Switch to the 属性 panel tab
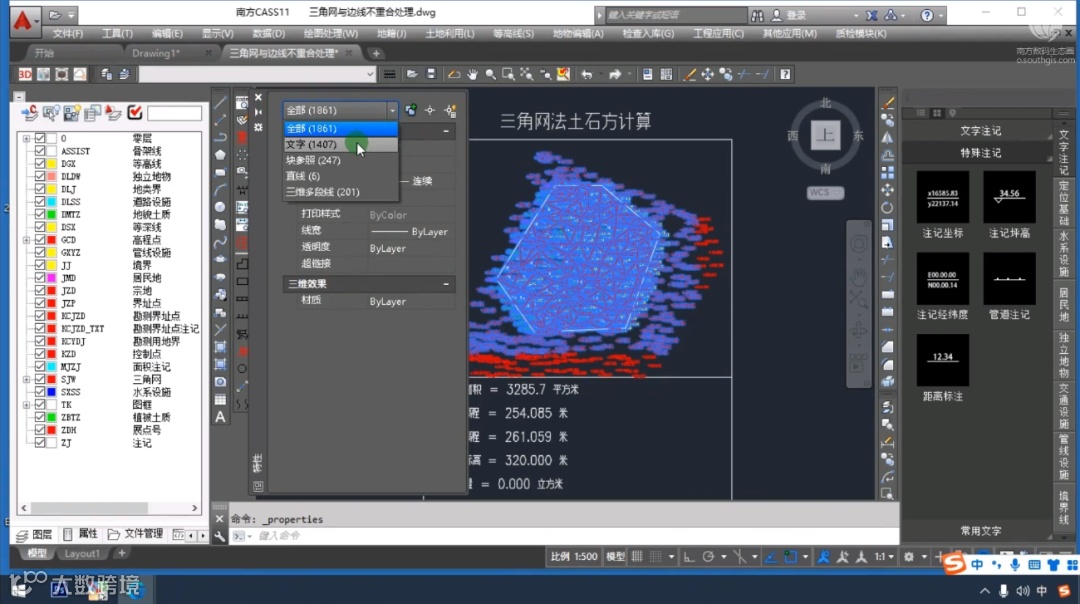The width and height of the screenshot is (1080, 604). 81,534
